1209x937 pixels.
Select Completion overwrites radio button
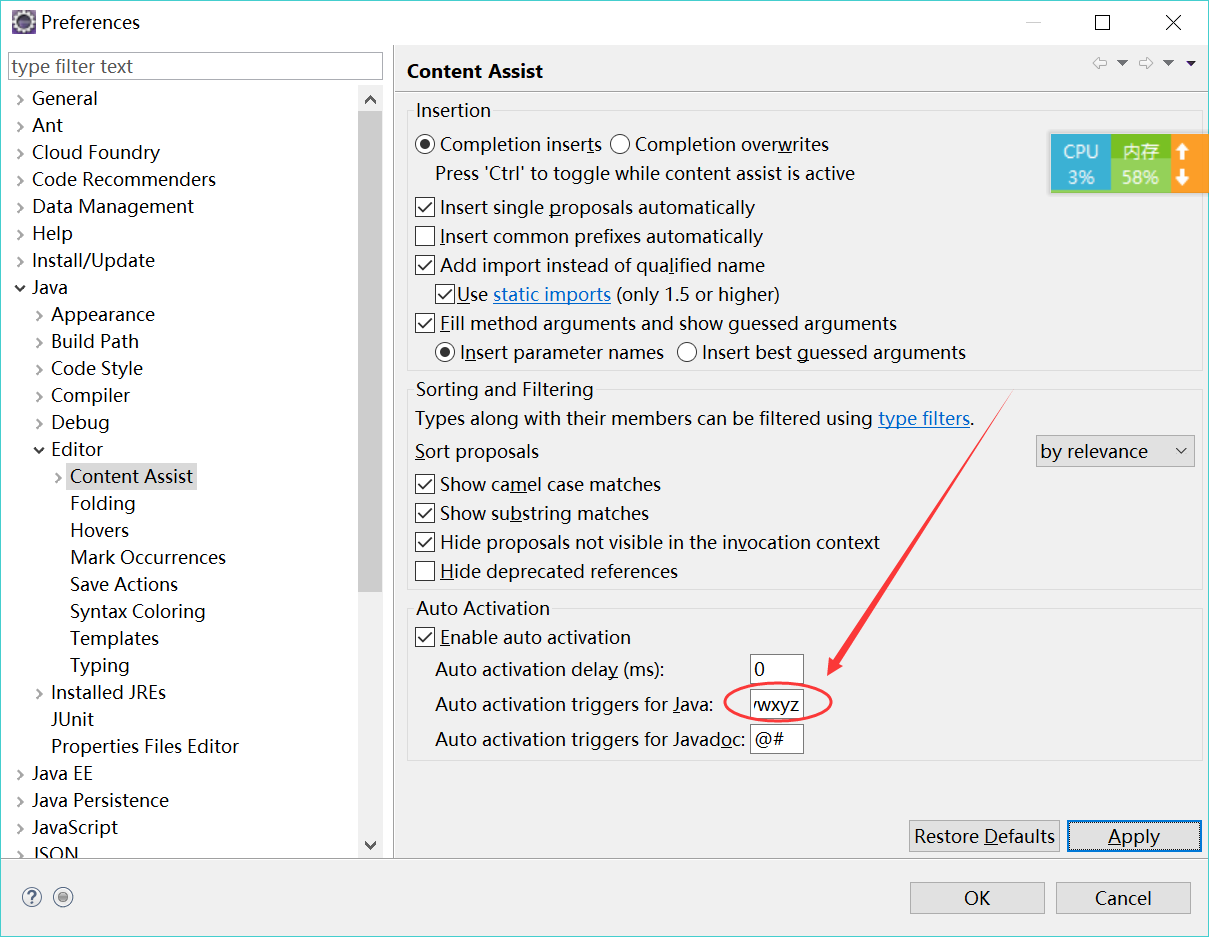(x=620, y=145)
